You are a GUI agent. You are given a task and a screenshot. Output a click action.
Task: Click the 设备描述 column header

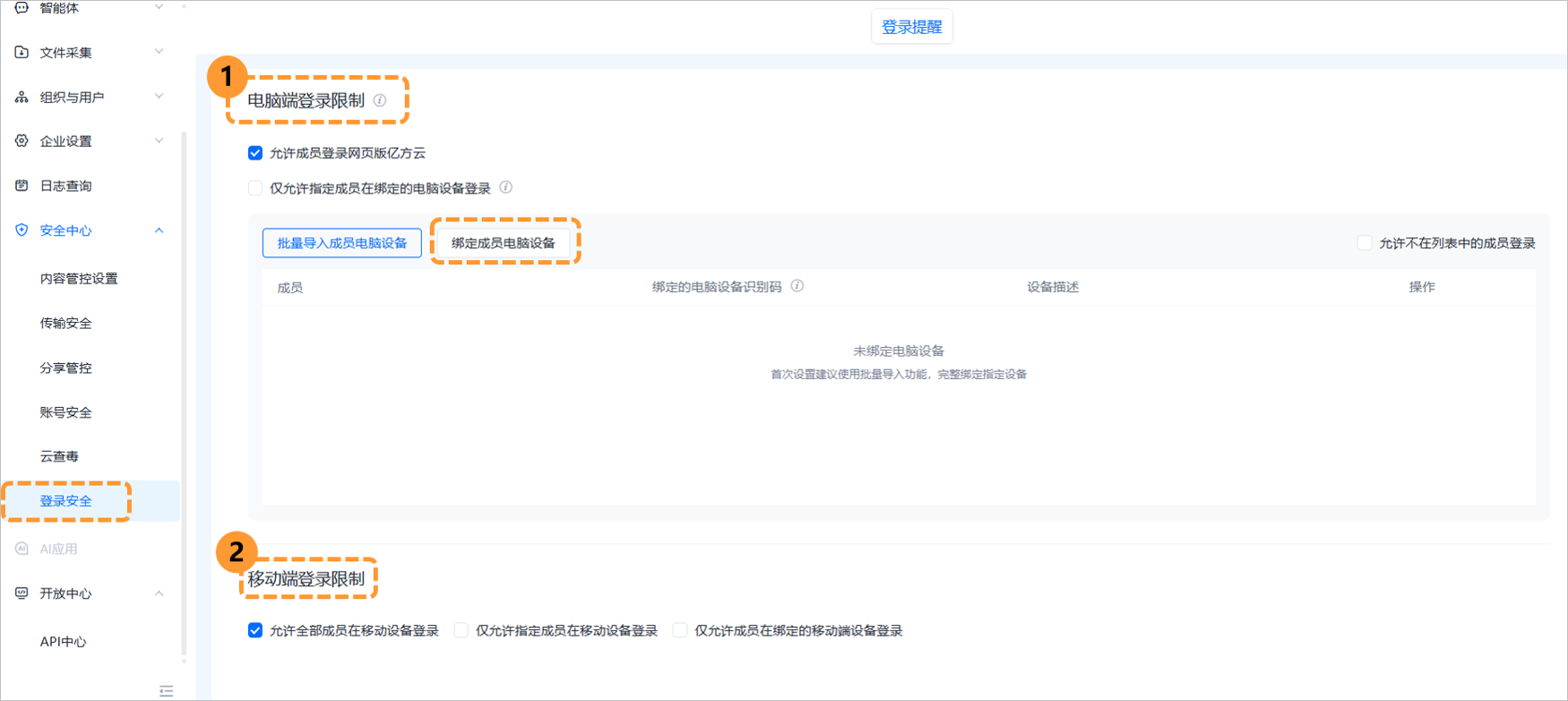coord(1053,287)
